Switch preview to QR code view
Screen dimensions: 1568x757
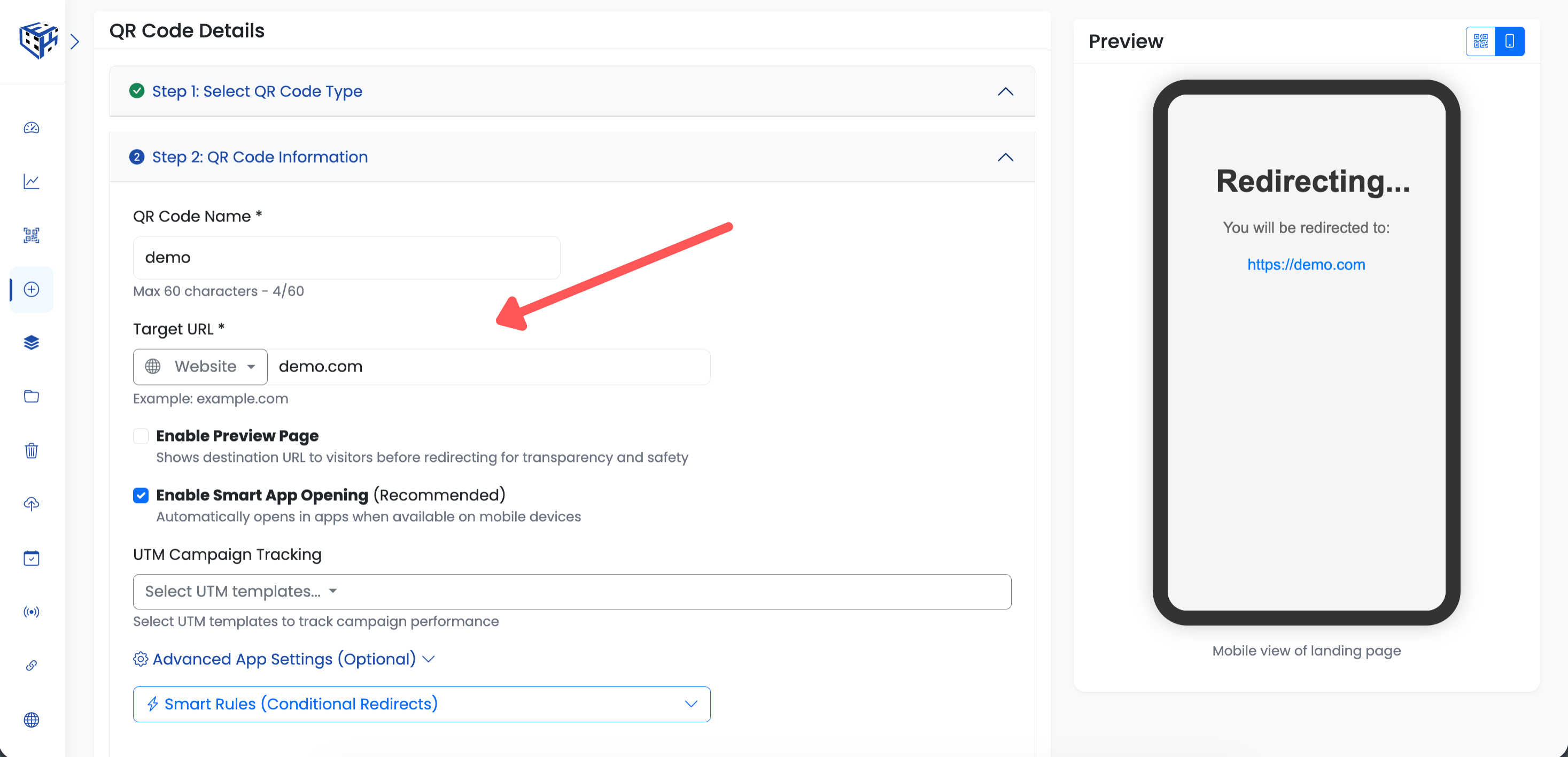pyautogui.click(x=1480, y=41)
